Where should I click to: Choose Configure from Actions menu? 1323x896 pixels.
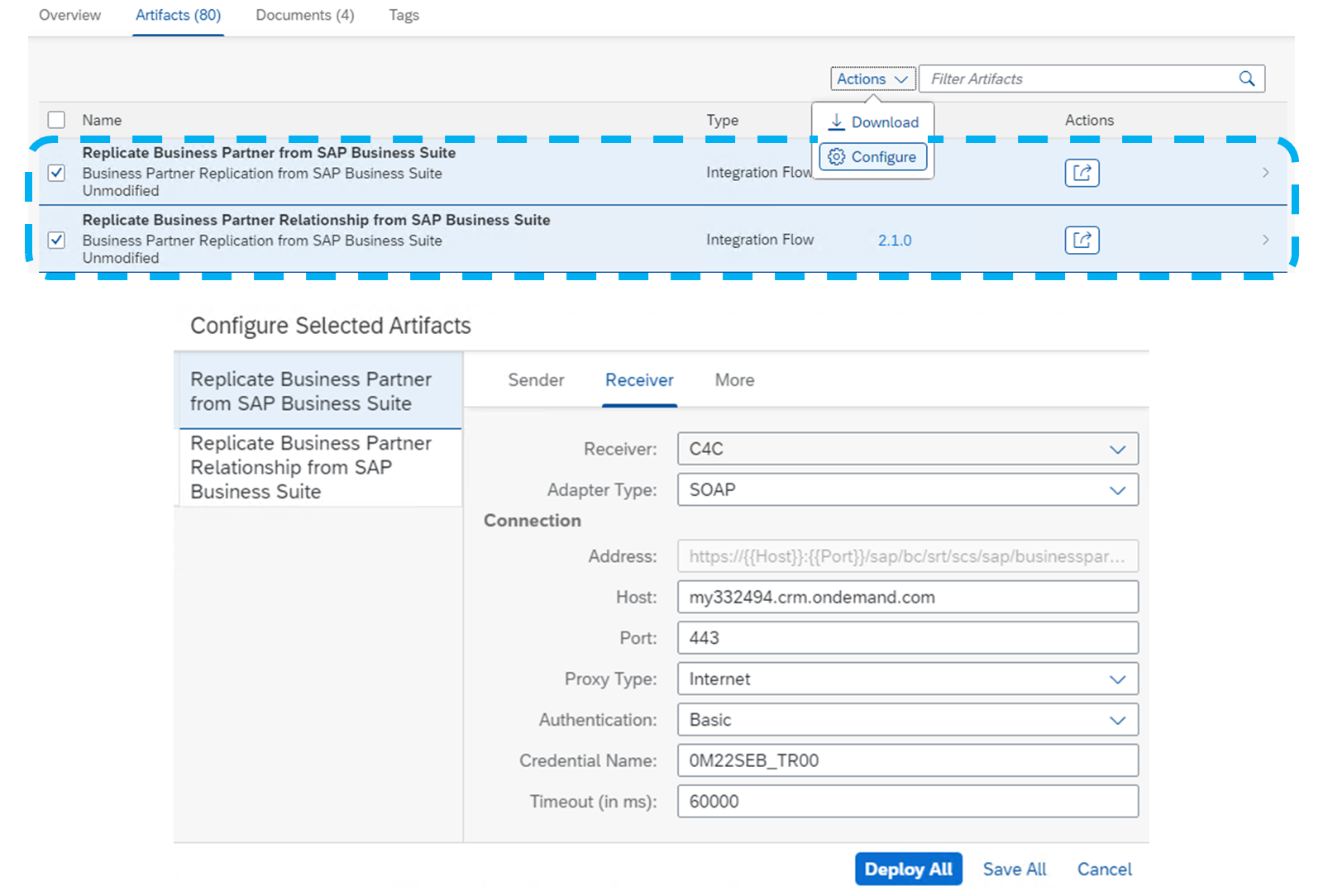[x=873, y=157]
